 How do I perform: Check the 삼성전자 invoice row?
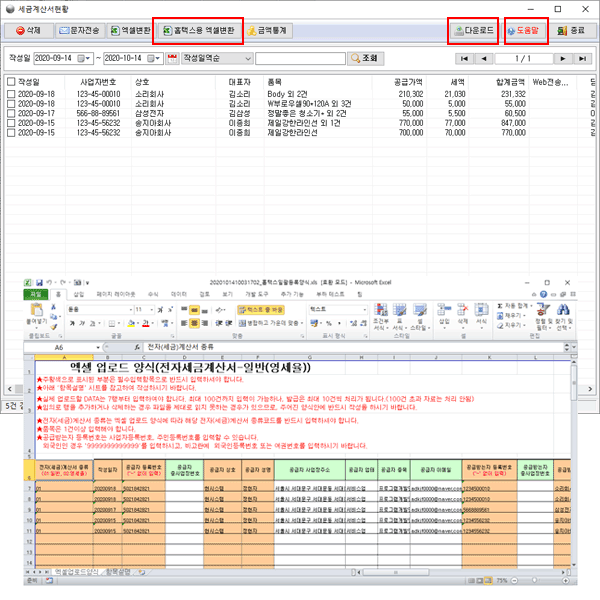pyautogui.click(x=11, y=113)
